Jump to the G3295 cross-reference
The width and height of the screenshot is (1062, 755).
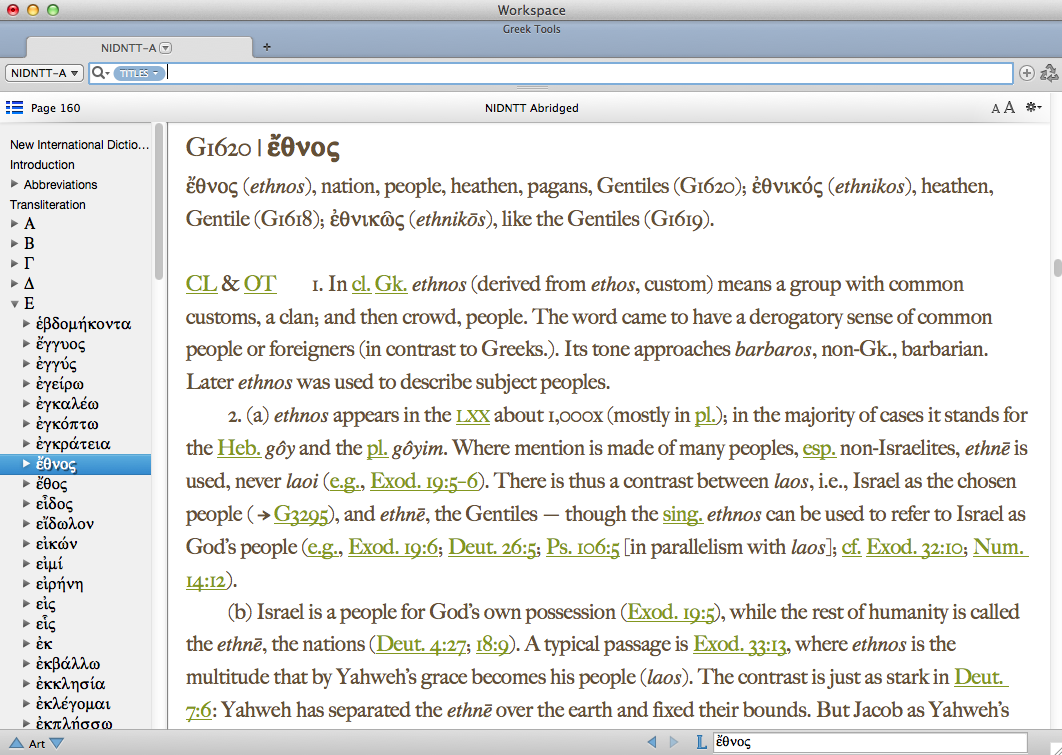(301, 515)
